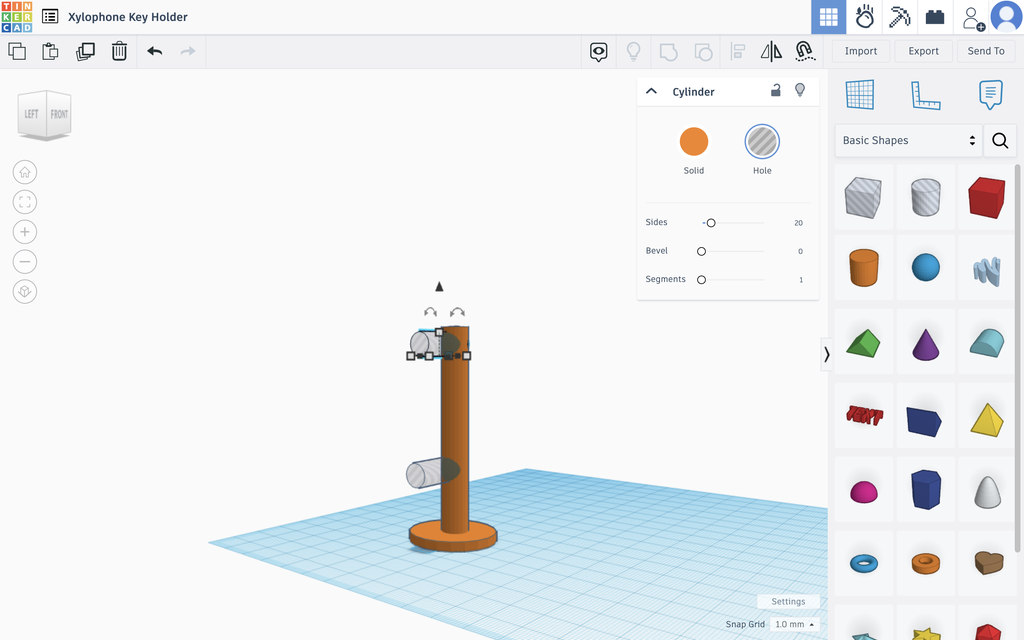Screen dimensions: 1024x640
Task: Pick the red Text shape
Action: (x=863, y=415)
